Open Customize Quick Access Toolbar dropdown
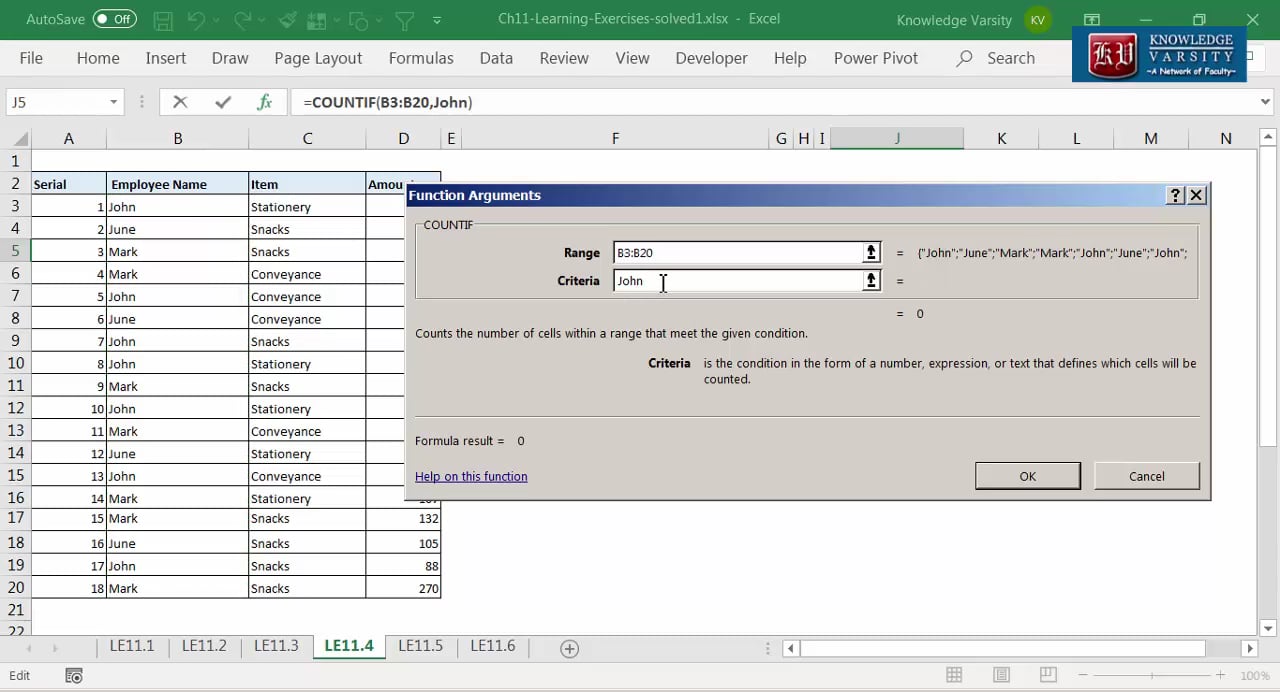This screenshot has width=1280, height=692. click(x=437, y=20)
